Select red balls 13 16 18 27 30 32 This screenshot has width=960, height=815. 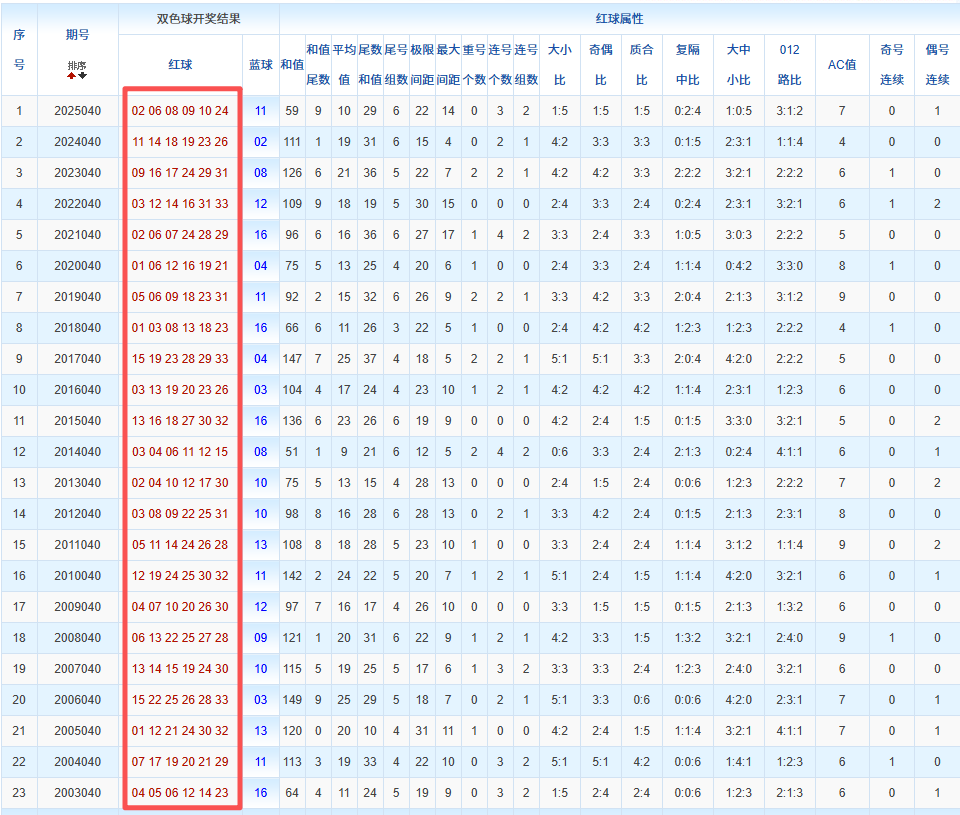180,421
